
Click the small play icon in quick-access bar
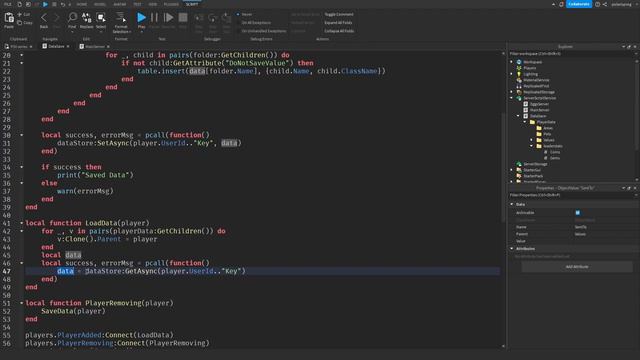(x=45, y=4)
